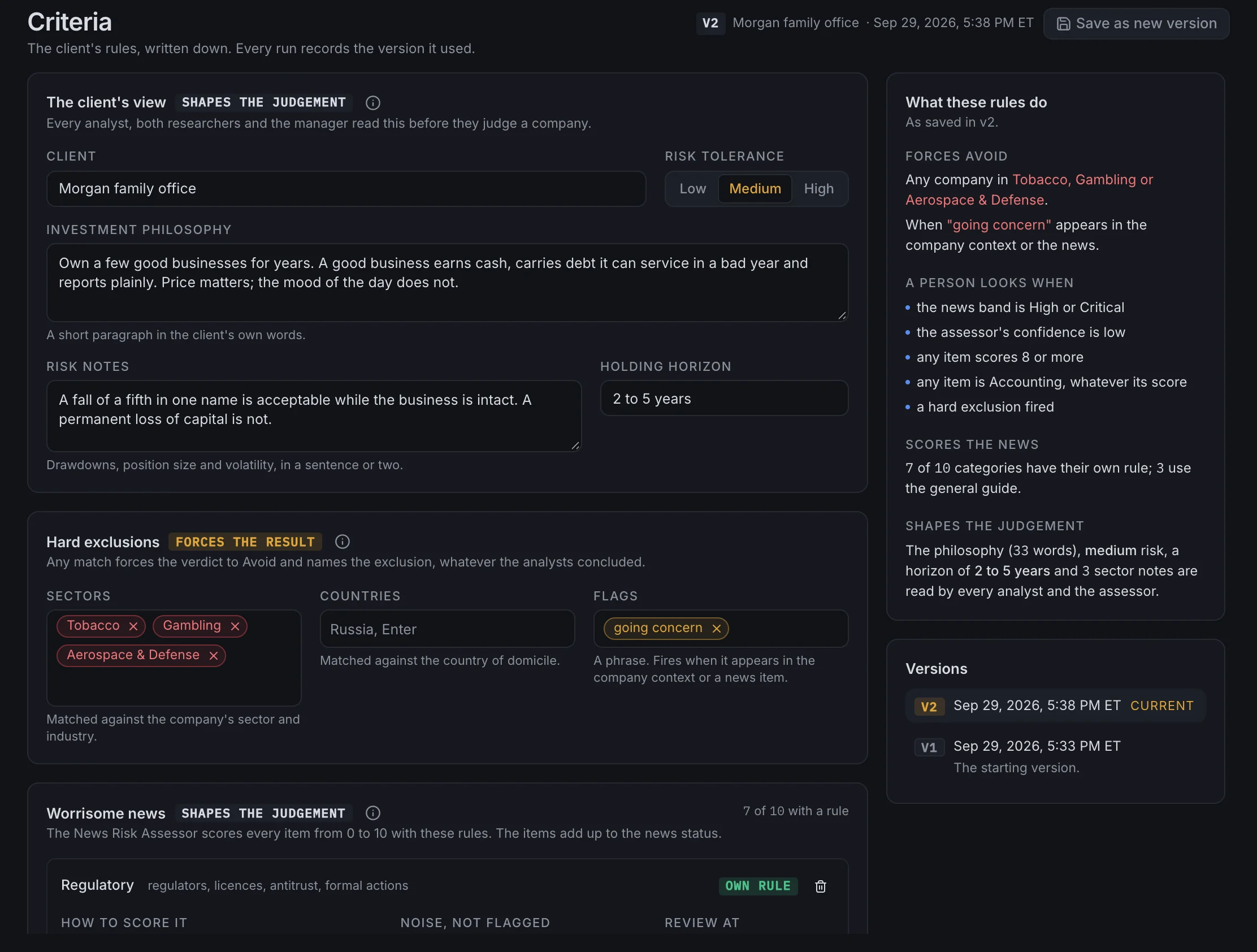The height and width of the screenshot is (952, 1257).
Task: Click 'the news band is High or Critical'
Action: click(x=1020, y=308)
